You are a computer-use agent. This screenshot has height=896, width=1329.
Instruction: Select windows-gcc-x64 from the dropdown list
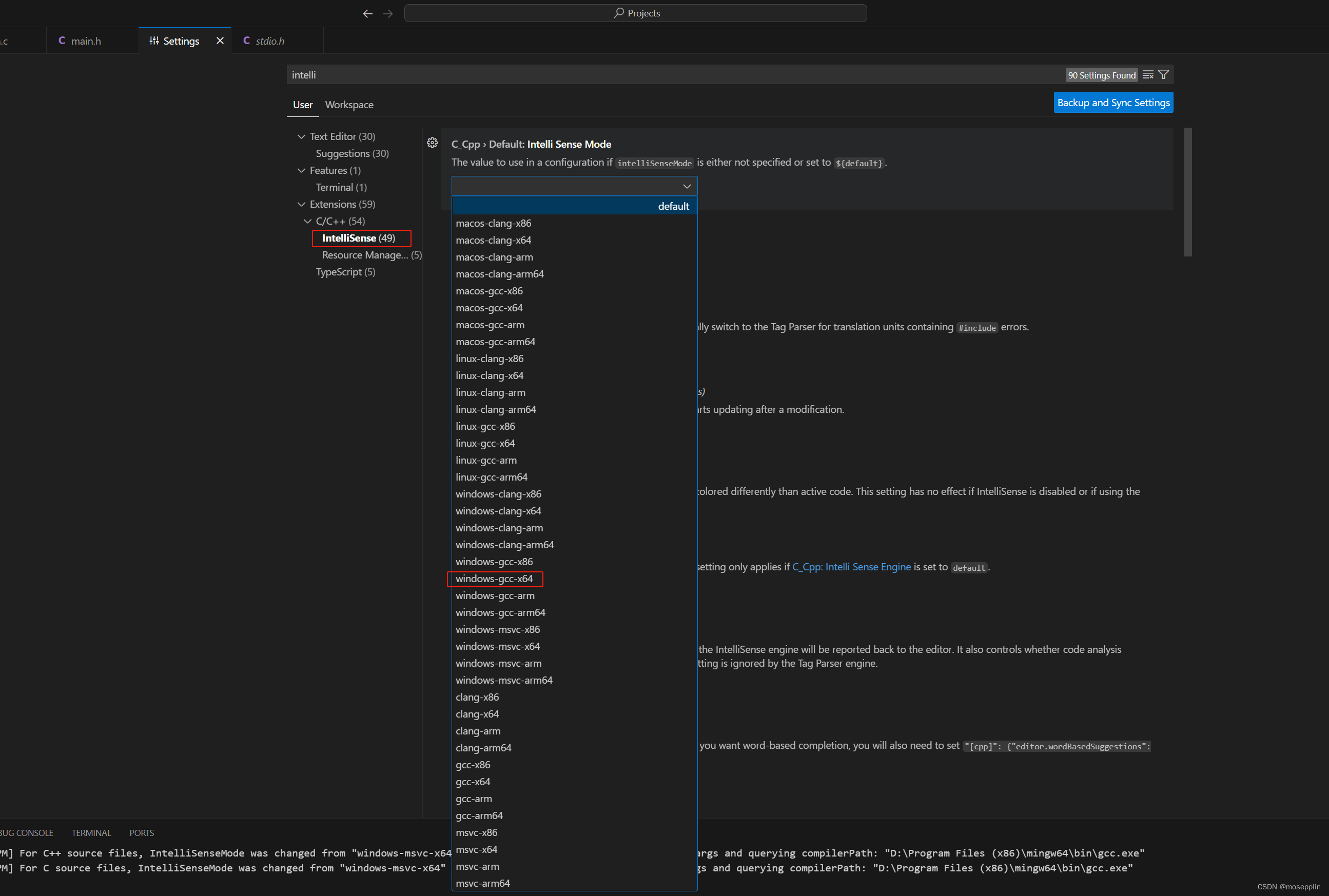494,579
